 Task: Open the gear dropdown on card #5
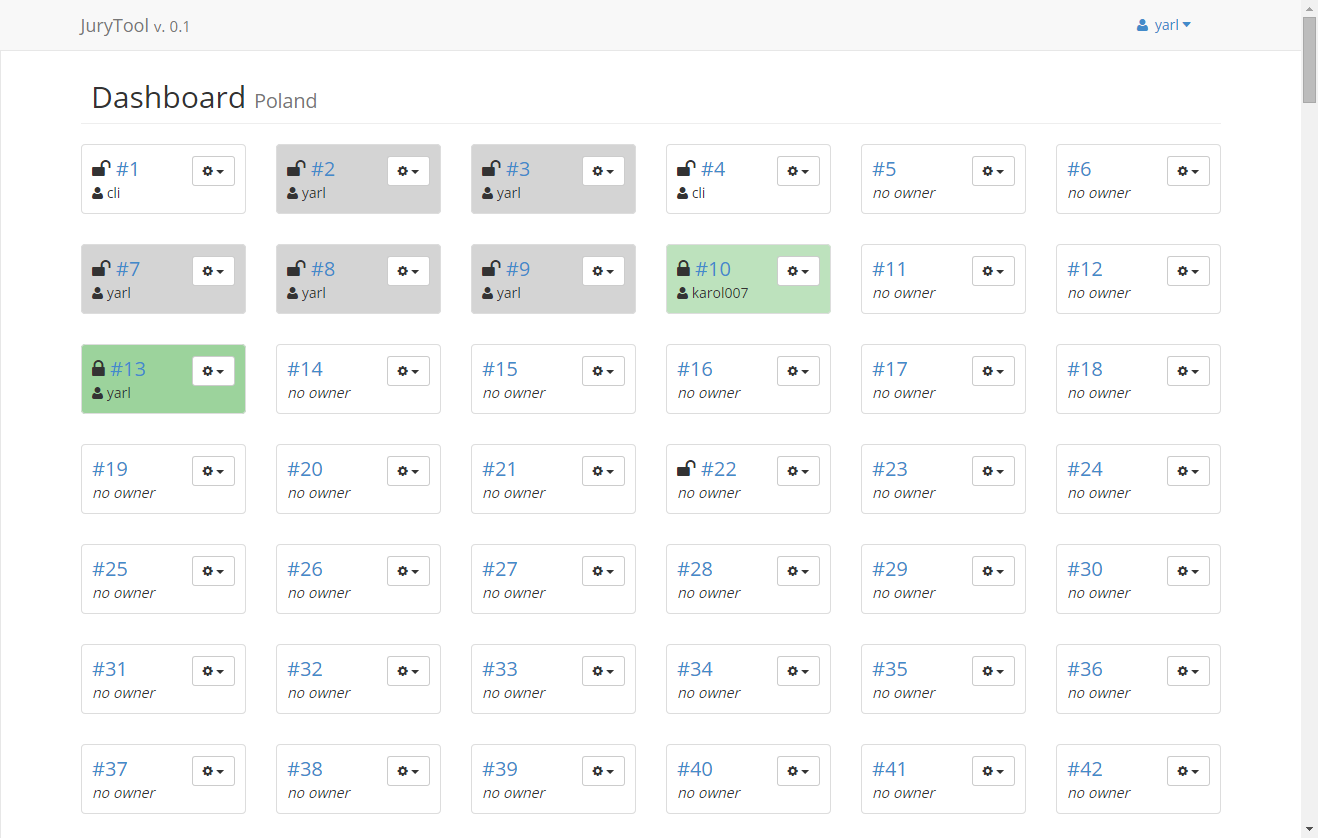click(x=993, y=171)
